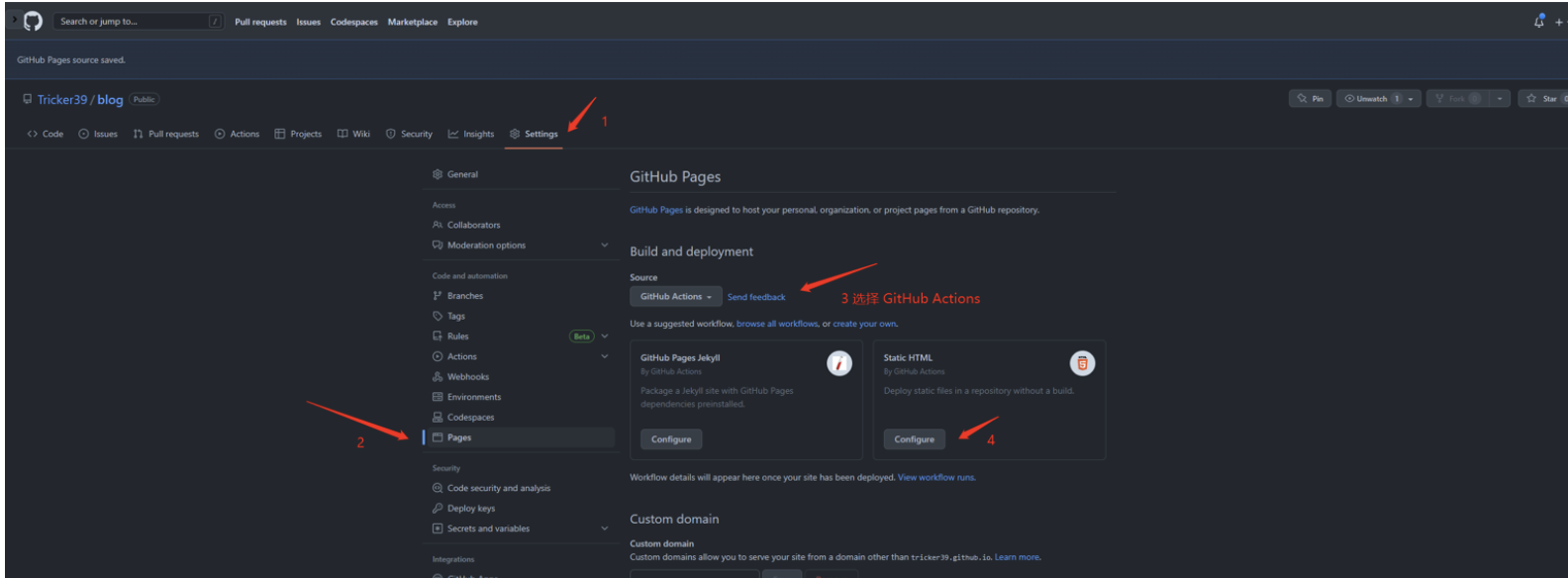Open Branches settings in the sidebar
This screenshot has height=578, width=1568.
(464, 296)
